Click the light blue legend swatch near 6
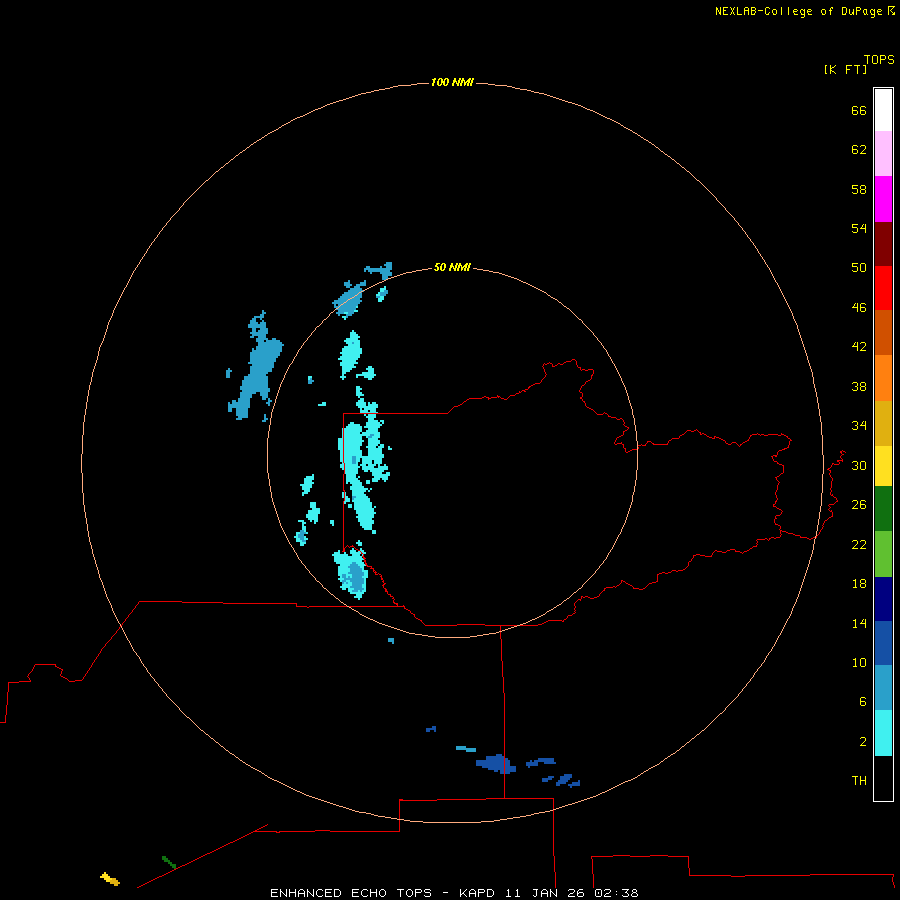The width and height of the screenshot is (900, 900). [x=883, y=688]
